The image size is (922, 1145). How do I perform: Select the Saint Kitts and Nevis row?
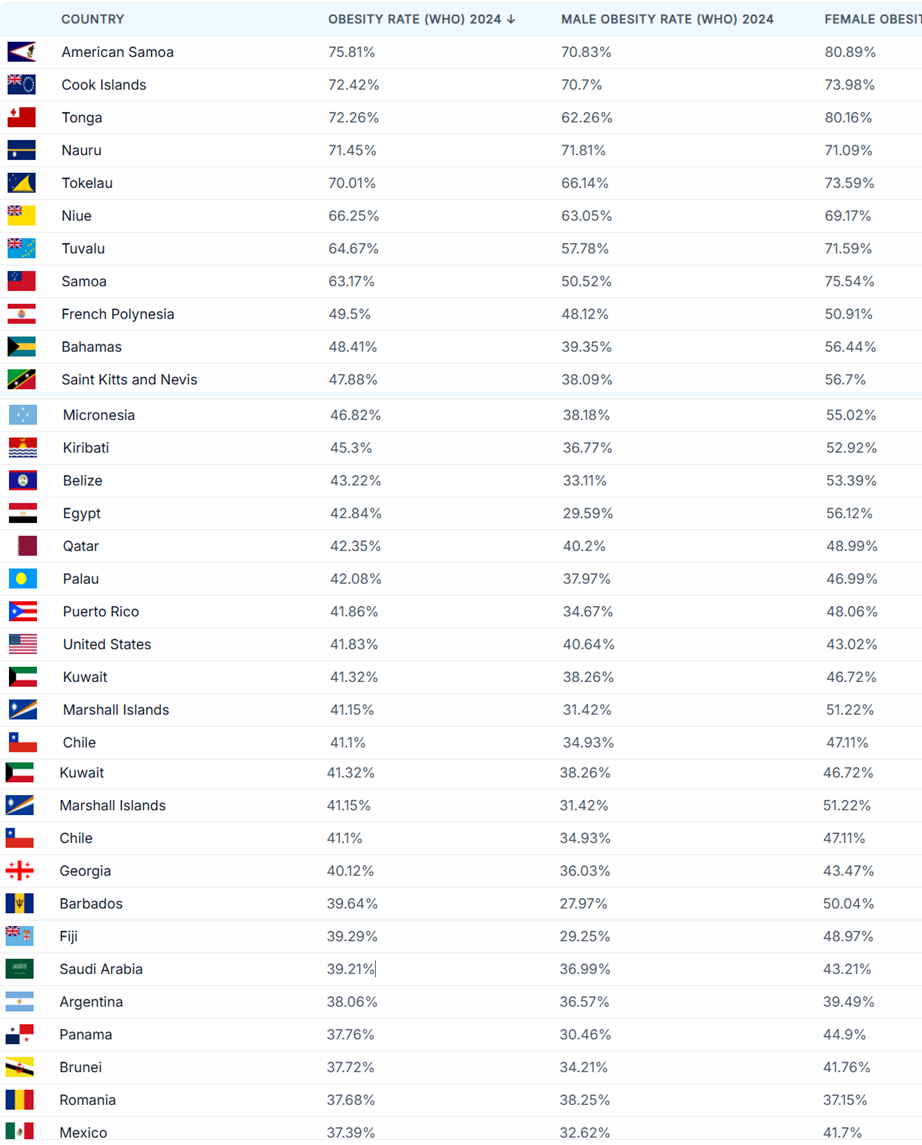point(461,380)
